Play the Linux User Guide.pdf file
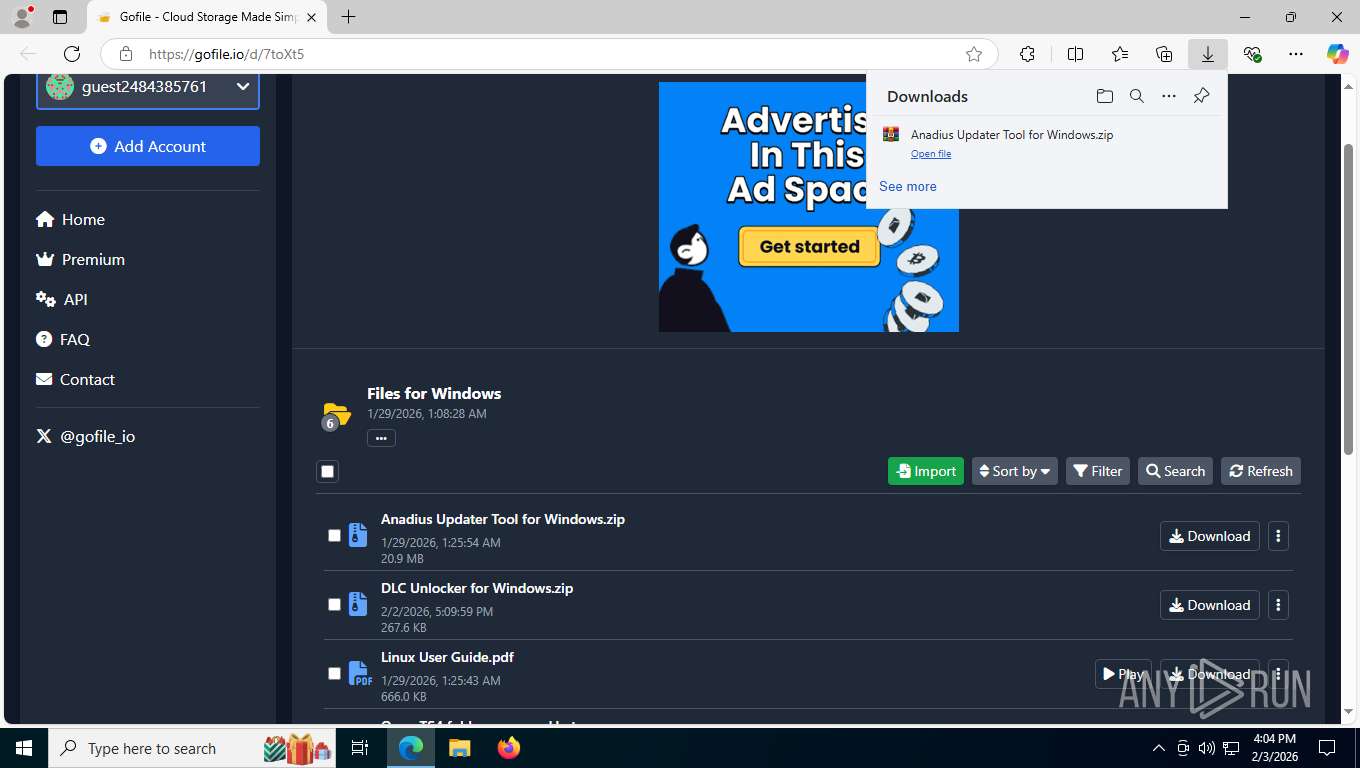The width and height of the screenshot is (1360, 768). pyautogui.click(x=1123, y=674)
